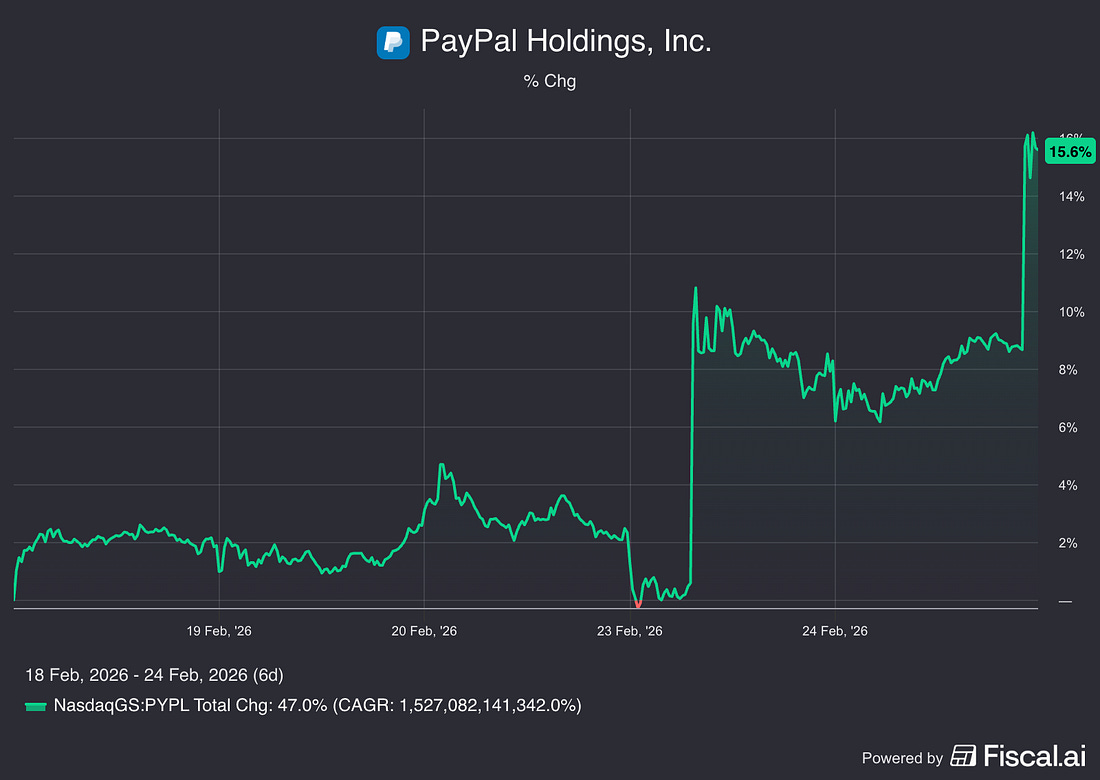The width and height of the screenshot is (1100, 780).
Task: Click the '24 Feb, '26' axis label
Action: [835, 631]
